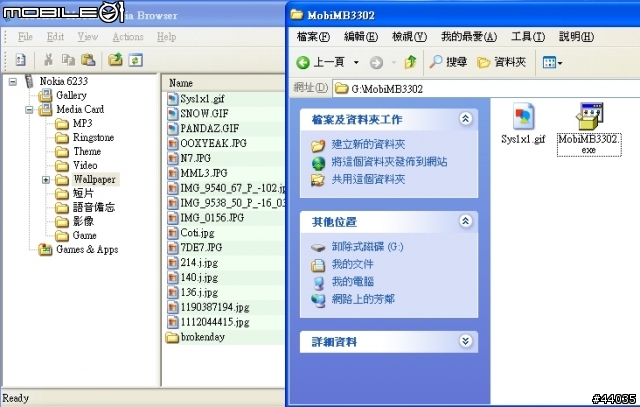Viewport: 640px width, 407px height.
Task: Click the first toolbar icon in Media Browser
Action: pyautogui.click(x=20, y=60)
